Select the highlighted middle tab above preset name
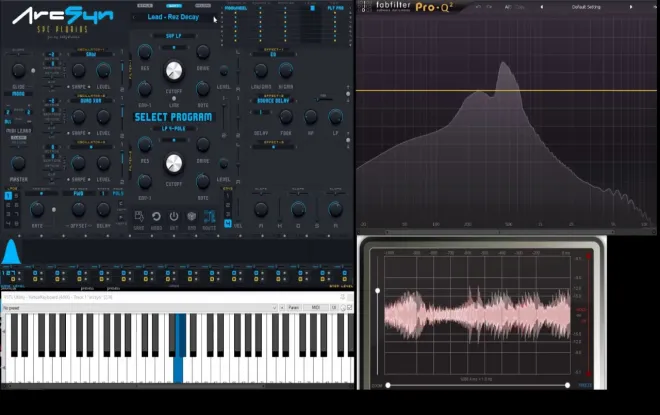Screen dimensions: 660x415 [x=173, y=5]
